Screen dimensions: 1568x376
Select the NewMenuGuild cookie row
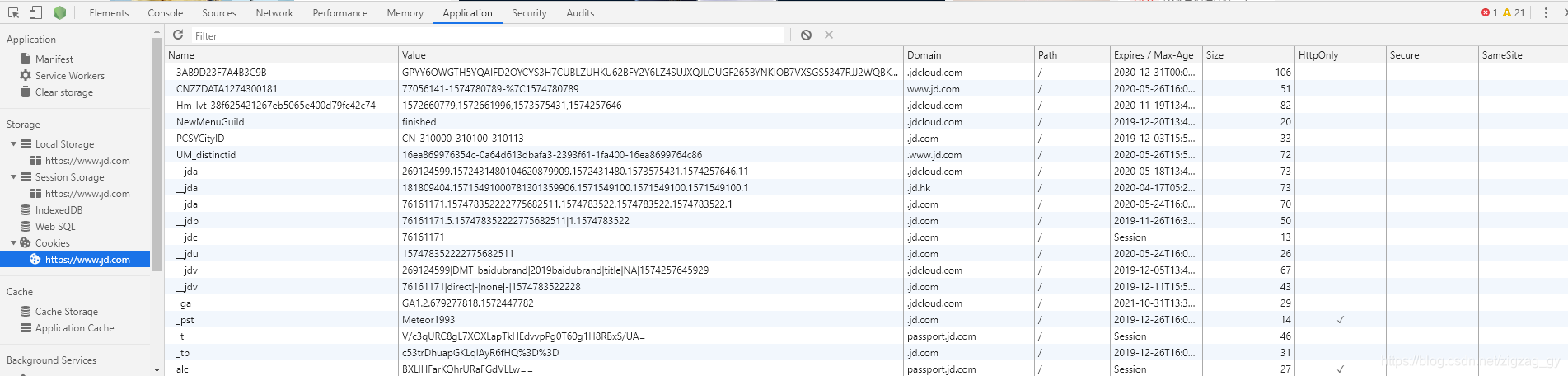[x=866, y=122]
